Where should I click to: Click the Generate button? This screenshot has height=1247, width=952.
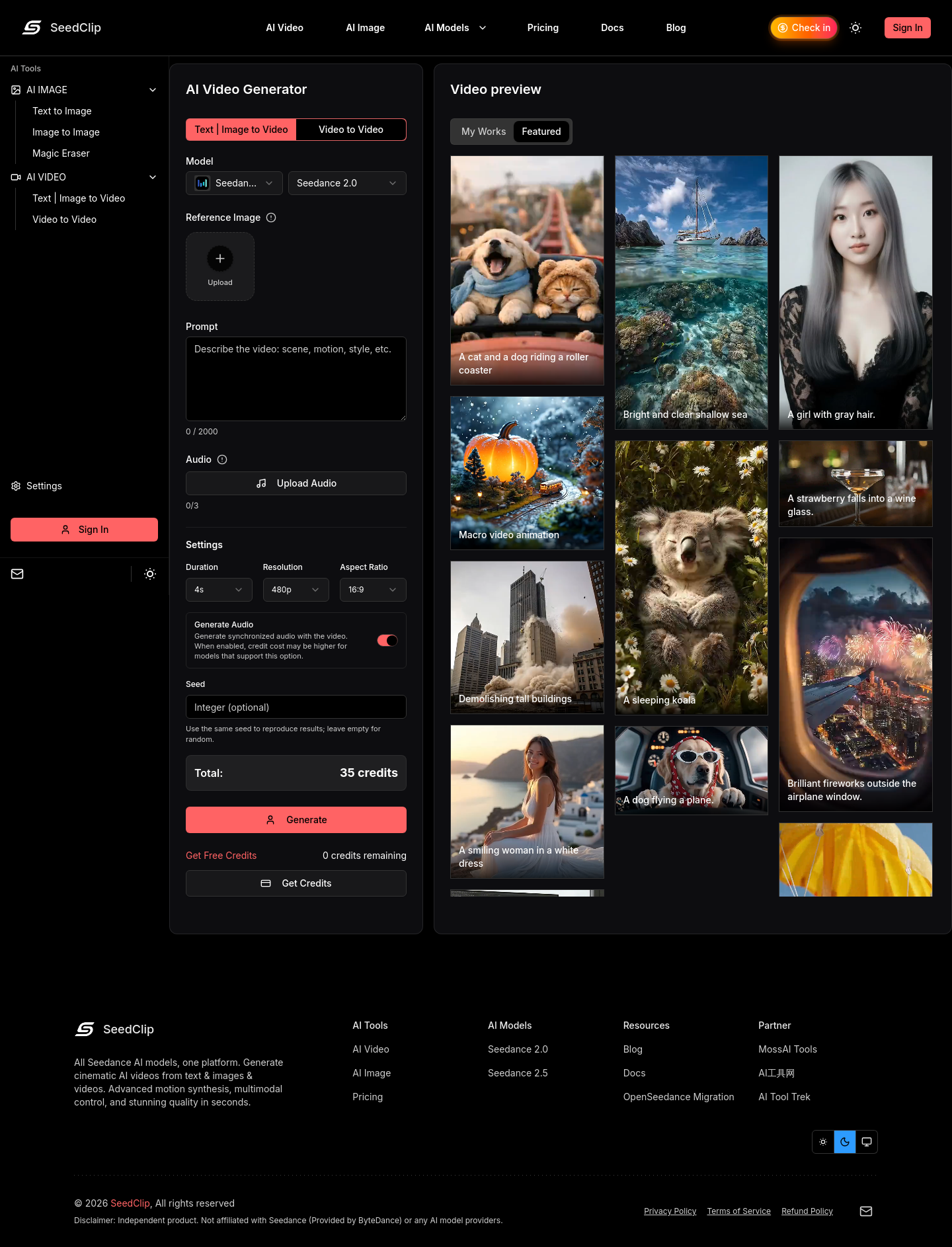coord(296,820)
